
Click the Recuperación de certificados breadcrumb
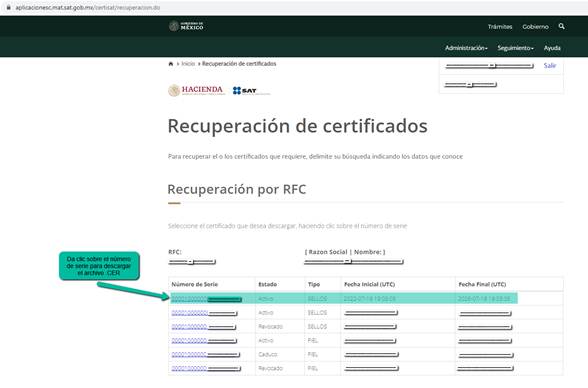point(239,64)
